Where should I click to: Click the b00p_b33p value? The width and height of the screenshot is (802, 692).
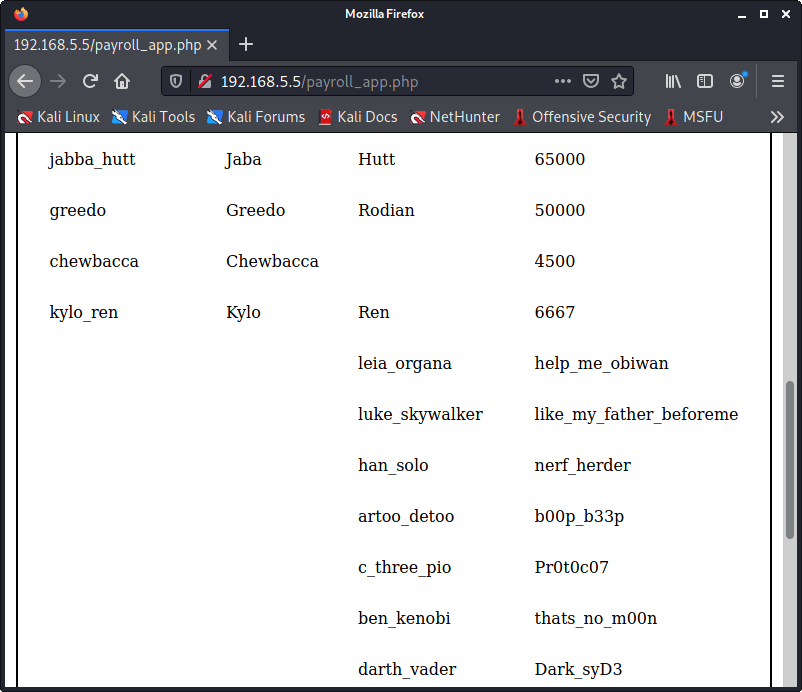[580, 517]
